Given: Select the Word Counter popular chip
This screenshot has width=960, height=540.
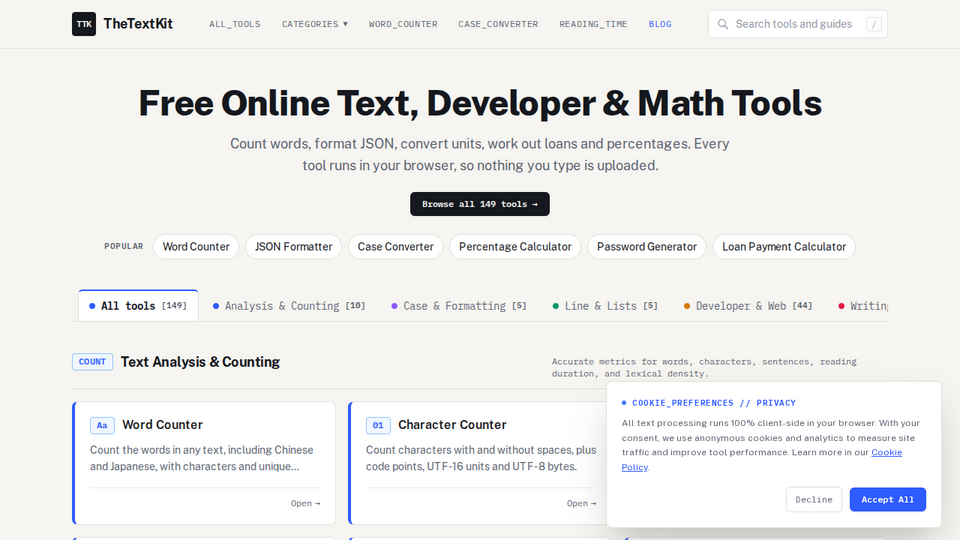Looking at the screenshot, I should [196, 247].
